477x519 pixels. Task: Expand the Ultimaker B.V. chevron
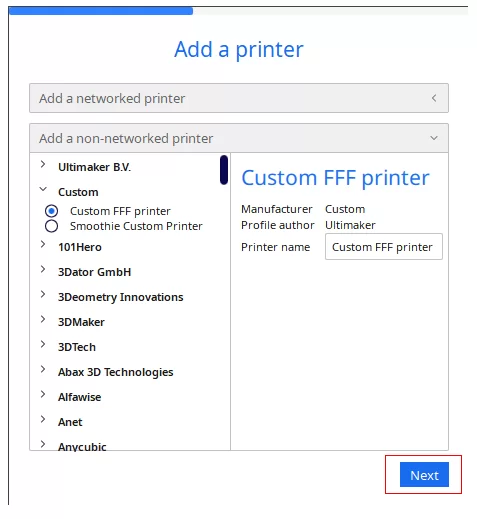(x=43, y=164)
